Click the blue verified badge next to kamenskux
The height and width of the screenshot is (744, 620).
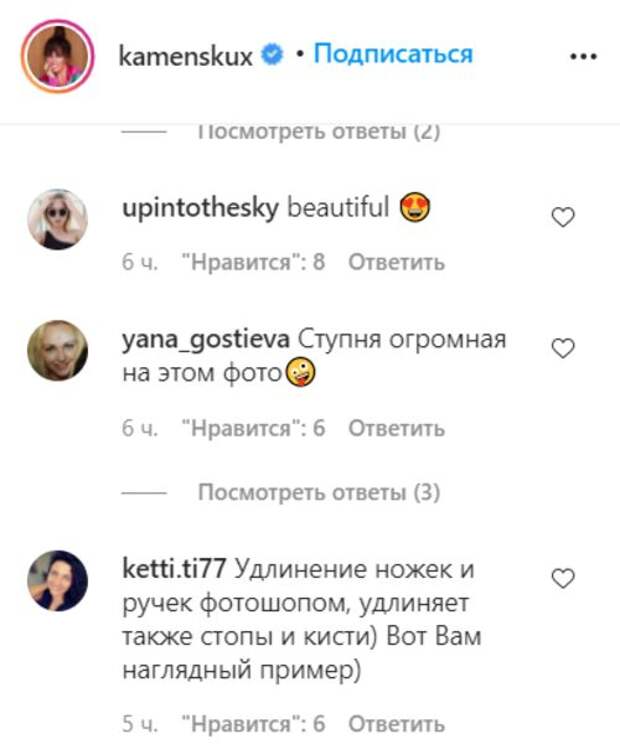[272, 54]
